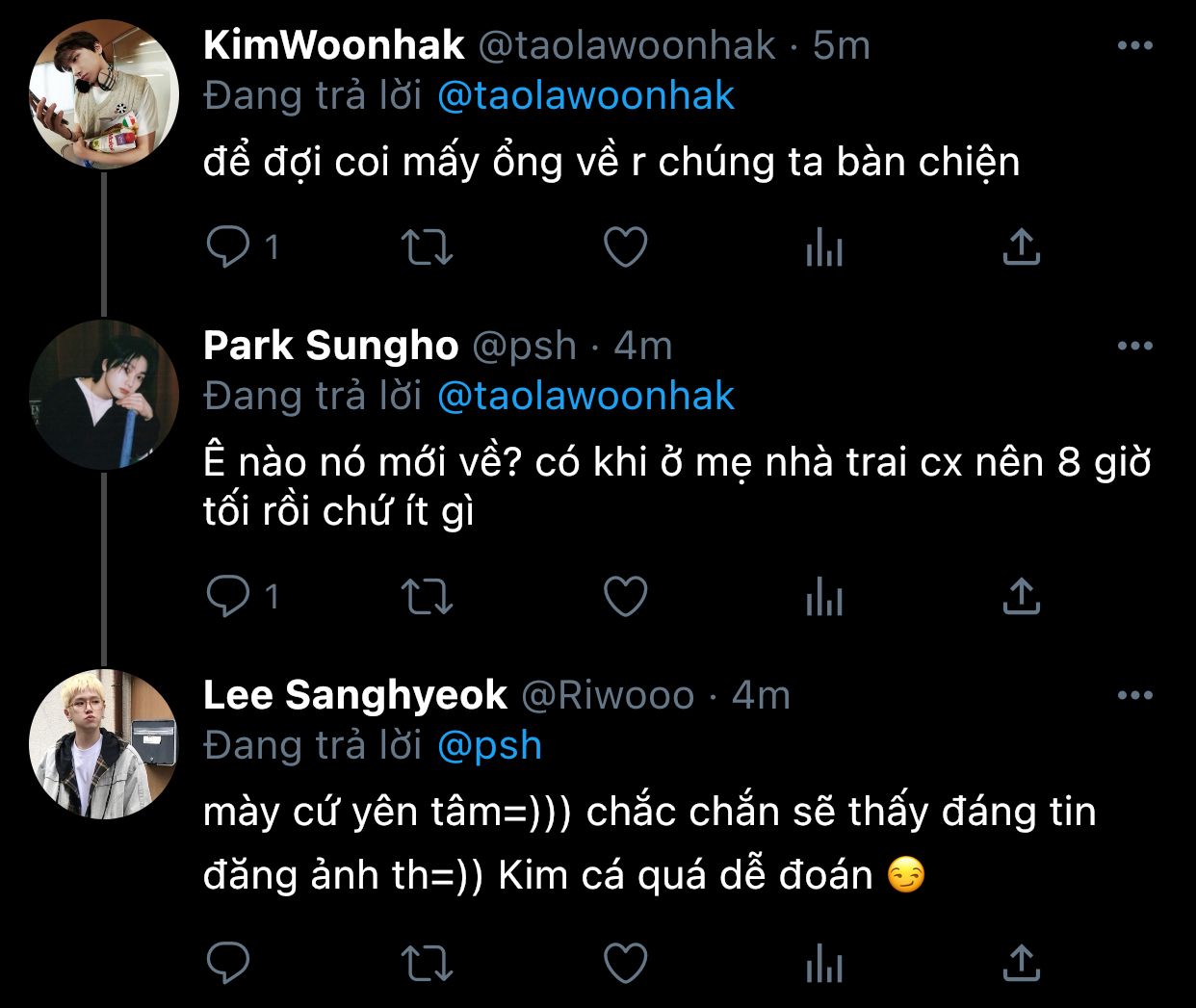
Task: Share KimWoonhak's tweet
Action: [1022, 246]
